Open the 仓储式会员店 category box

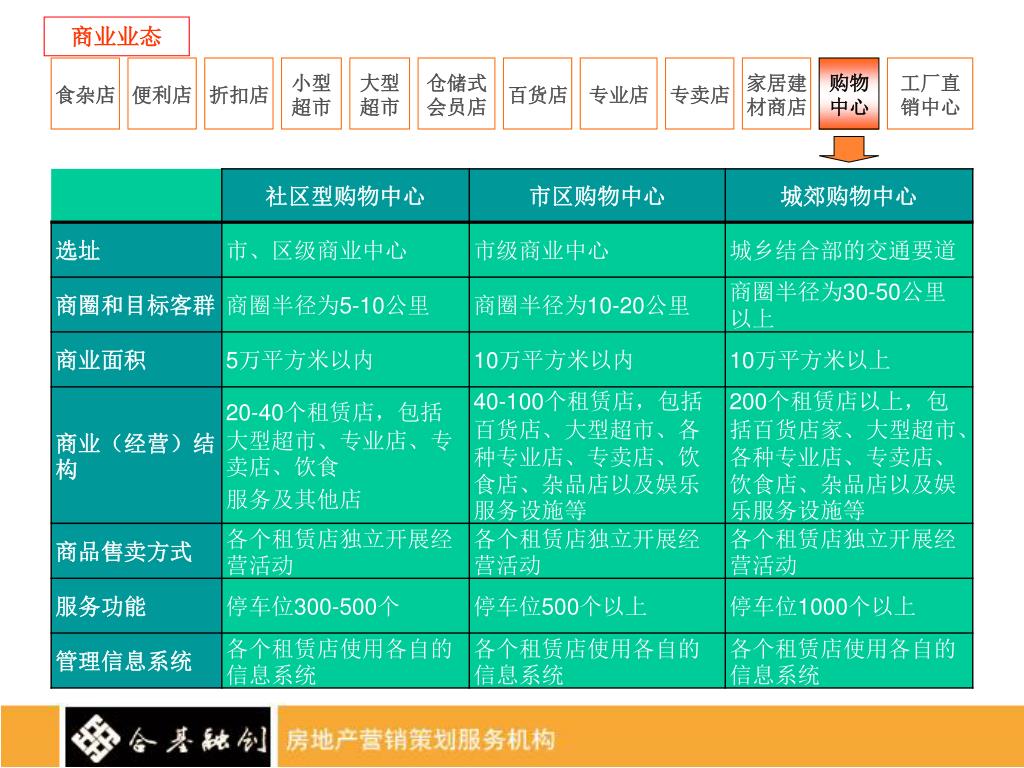(456, 93)
